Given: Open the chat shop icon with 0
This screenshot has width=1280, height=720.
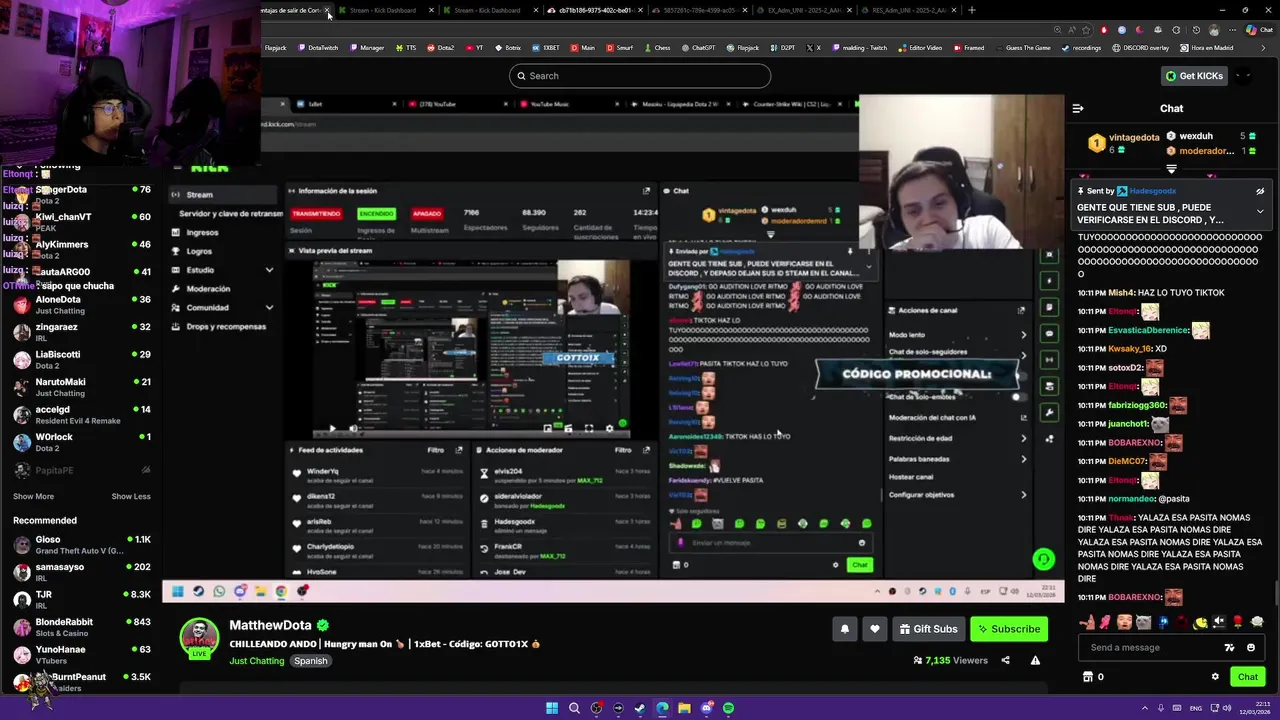Looking at the screenshot, I should tap(1093, 677).
